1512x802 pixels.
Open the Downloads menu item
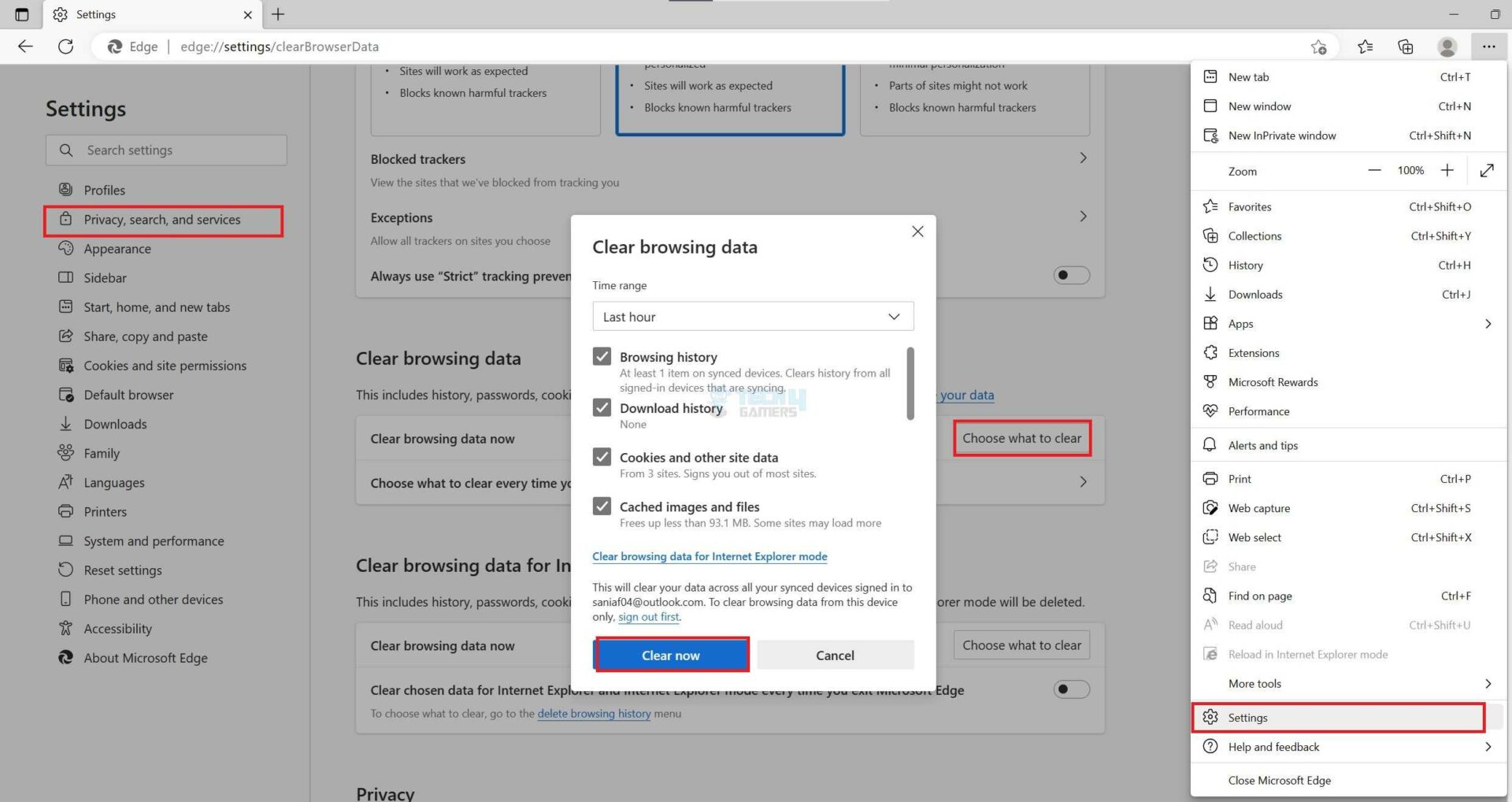[x=1254, y=294]
